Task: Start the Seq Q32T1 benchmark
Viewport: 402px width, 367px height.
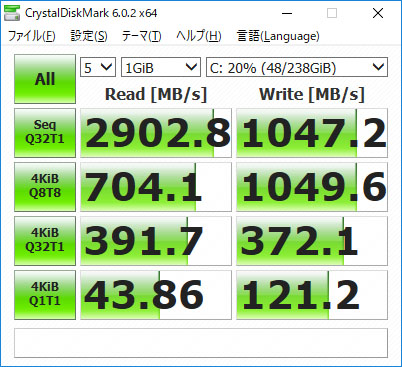Action: (45, 133)
